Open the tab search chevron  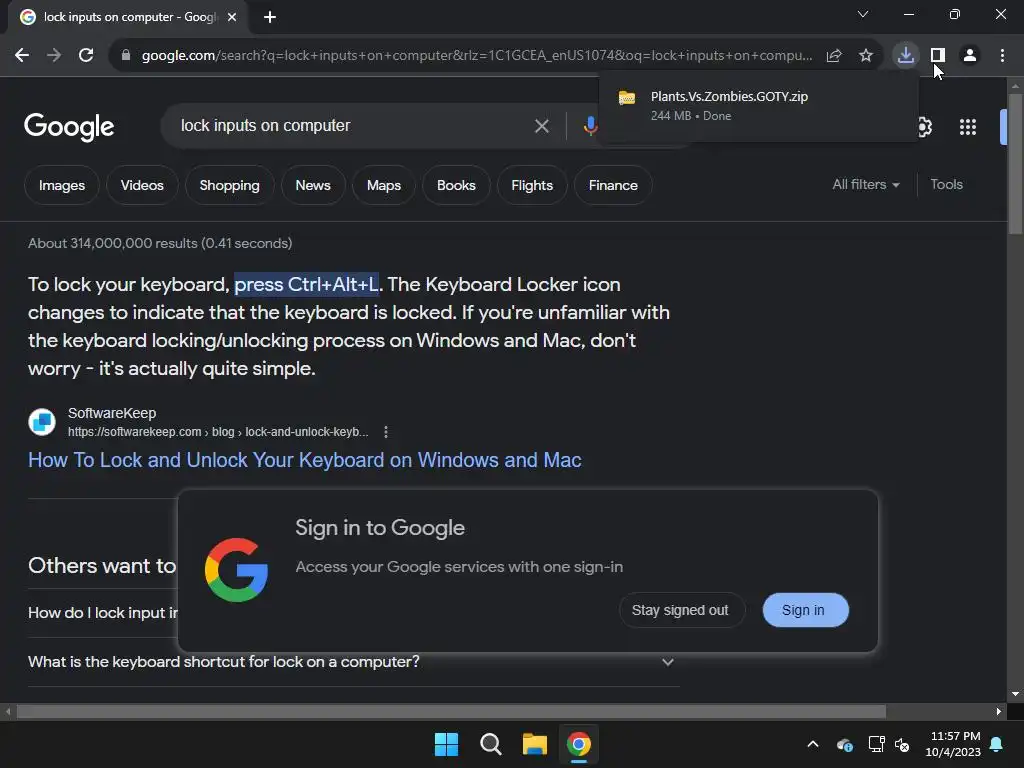(x=863, y=14)
